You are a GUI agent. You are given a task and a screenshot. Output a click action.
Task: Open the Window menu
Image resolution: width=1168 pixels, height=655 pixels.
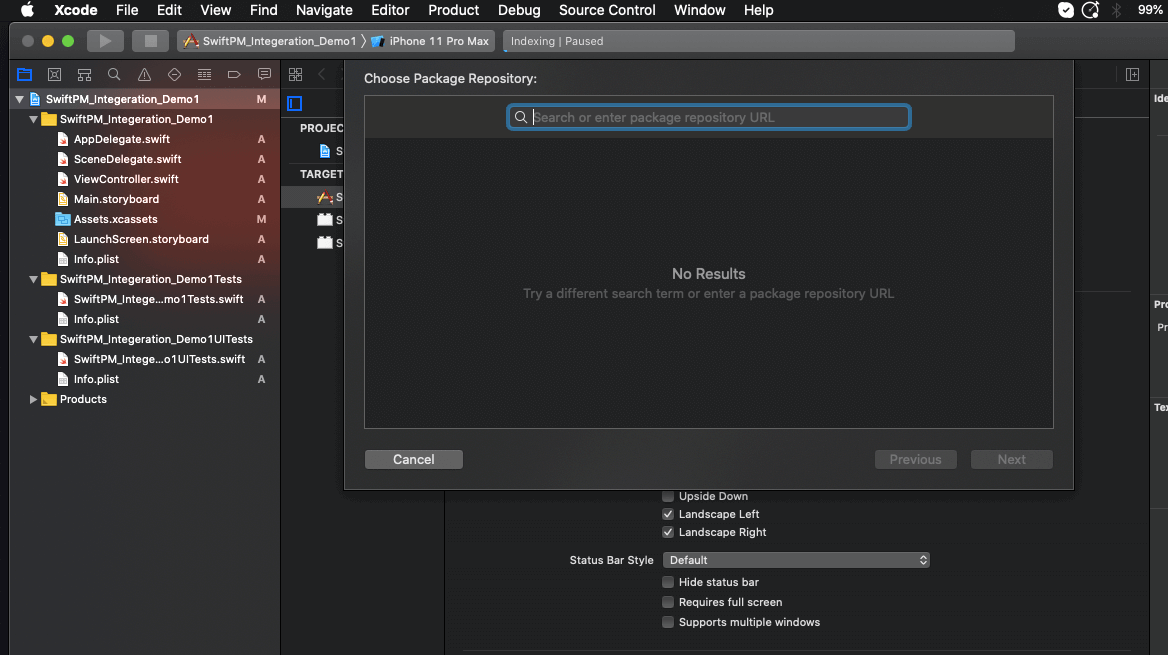tap(699, 10)
